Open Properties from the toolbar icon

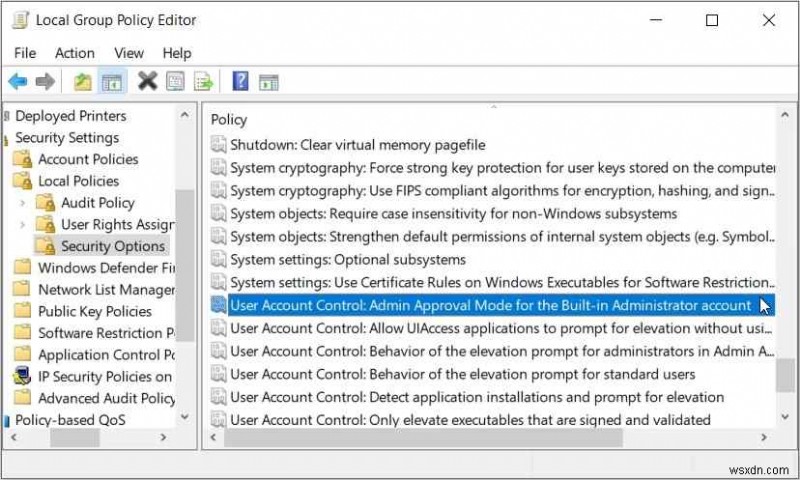176,81
